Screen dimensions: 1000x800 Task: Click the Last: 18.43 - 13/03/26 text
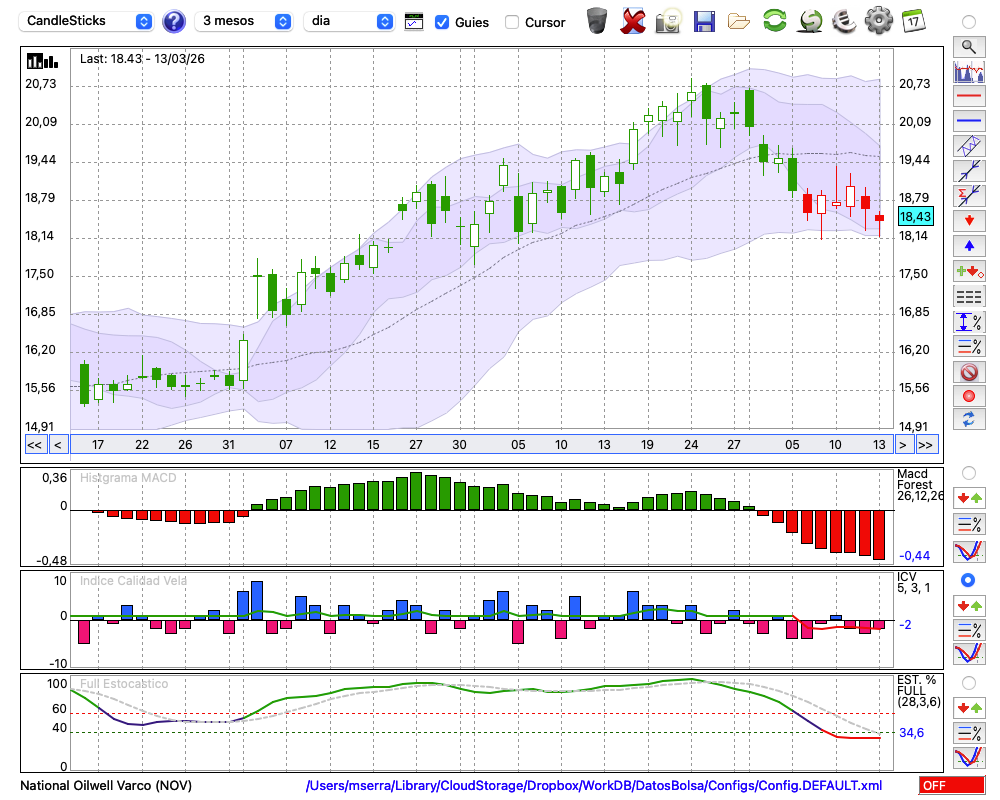point(142,59)
